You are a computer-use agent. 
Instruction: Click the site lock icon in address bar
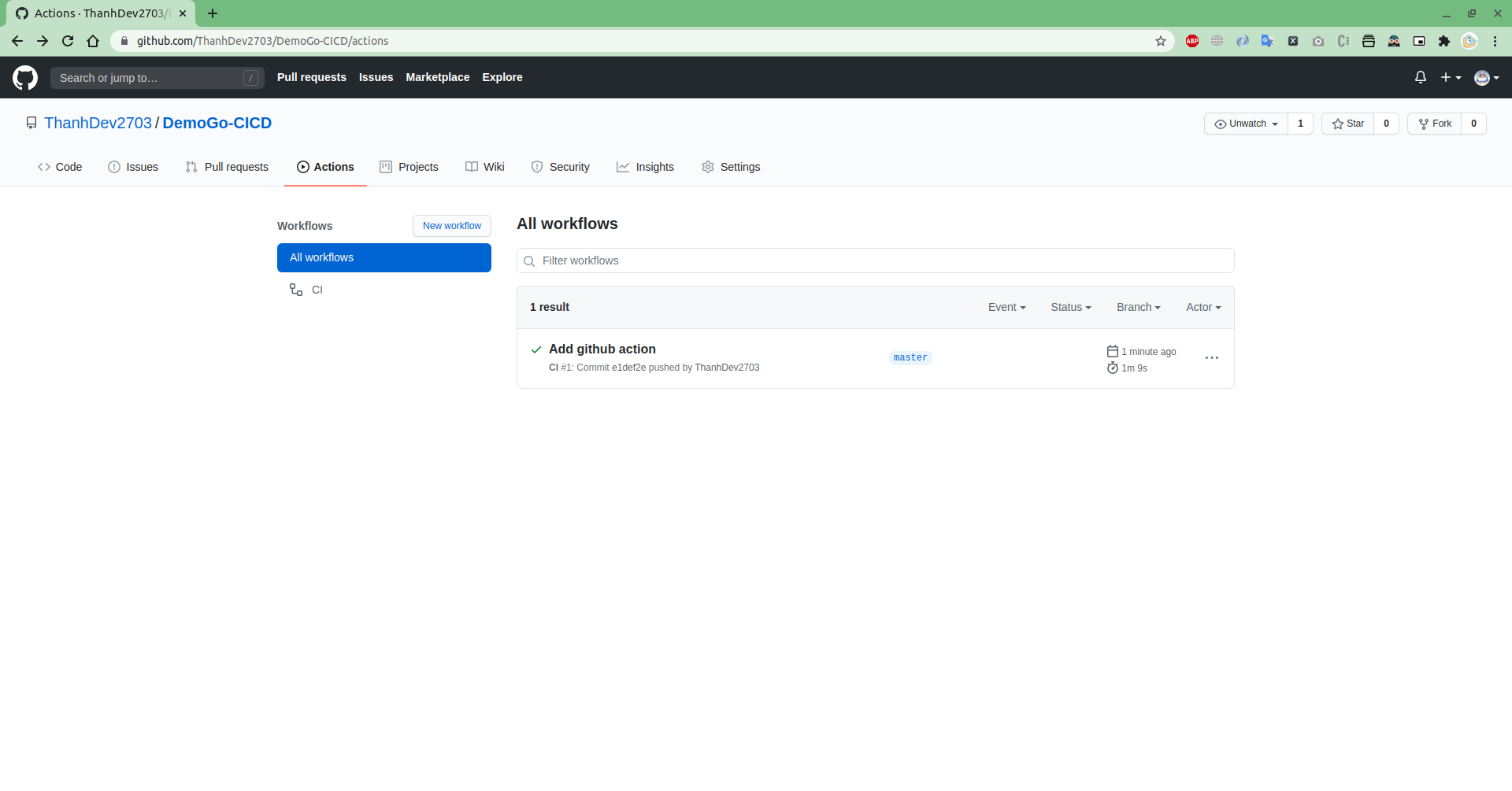124,41
